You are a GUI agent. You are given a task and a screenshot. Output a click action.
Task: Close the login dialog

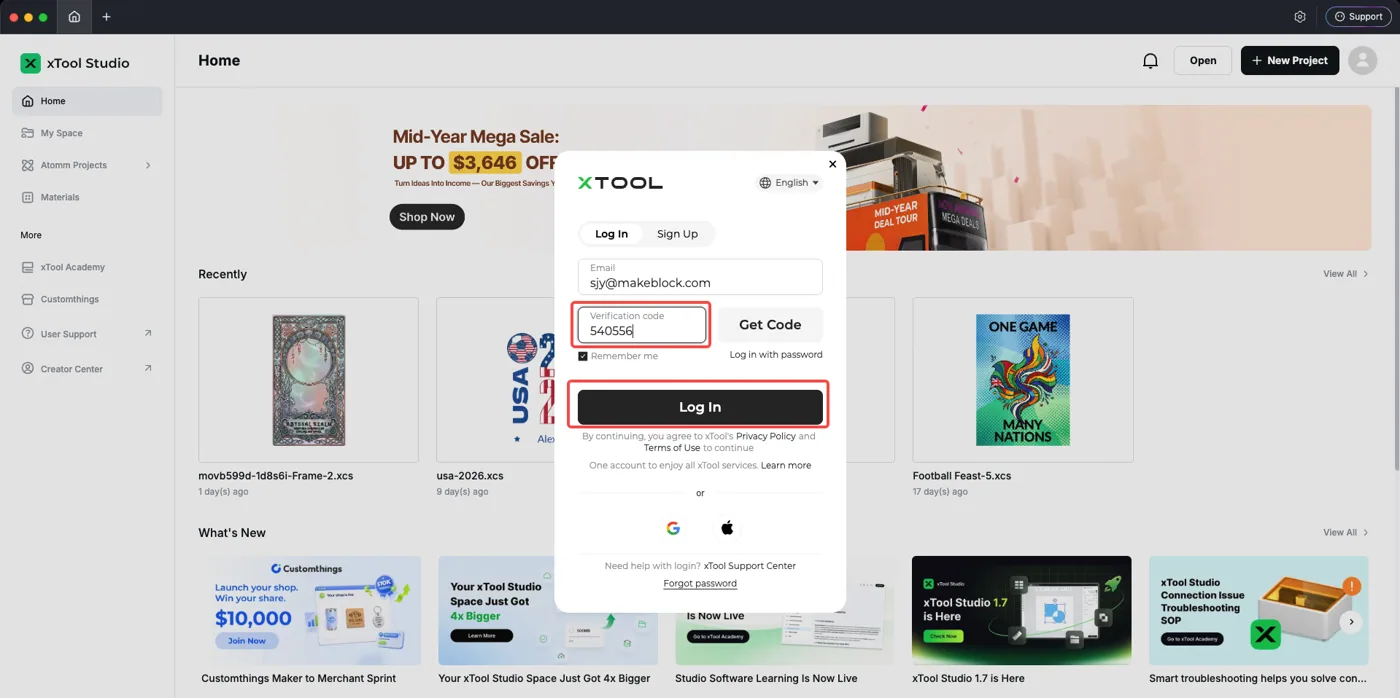pos(832,164)
